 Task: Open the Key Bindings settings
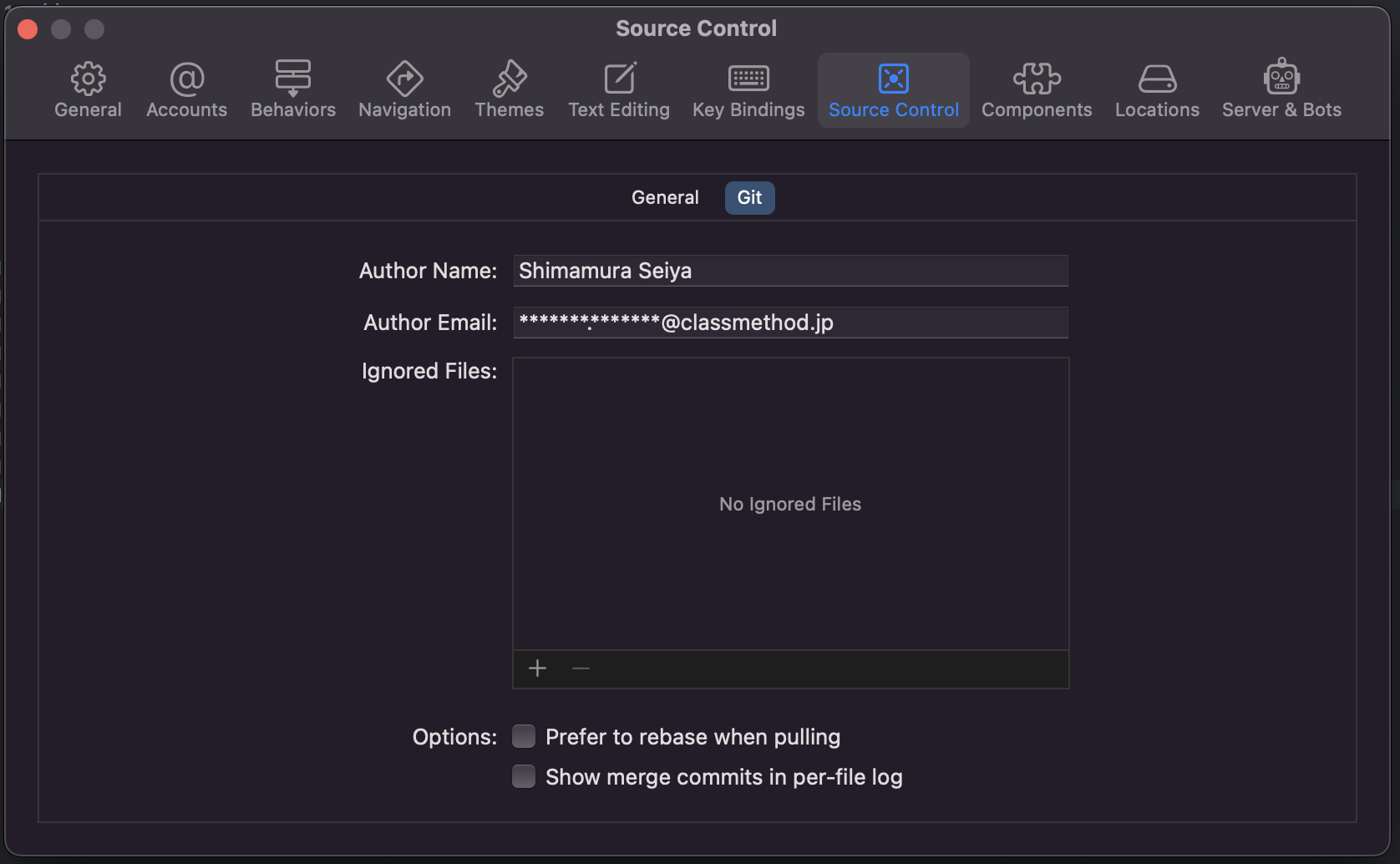748,88
